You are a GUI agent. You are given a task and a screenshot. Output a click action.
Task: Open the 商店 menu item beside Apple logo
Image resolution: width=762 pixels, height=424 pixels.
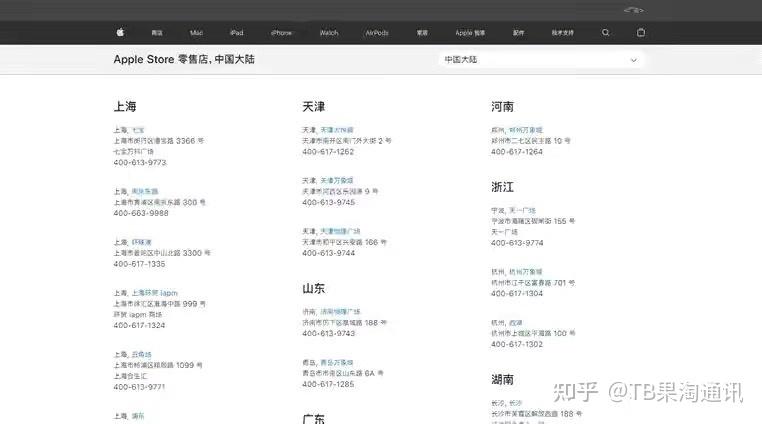click(x=157, y=33)
